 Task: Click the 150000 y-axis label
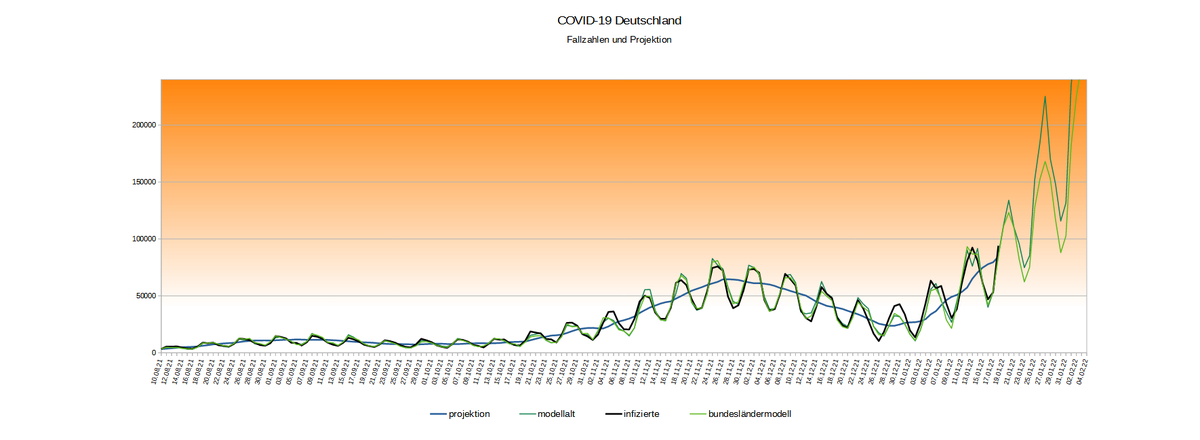(x=138, y=182)
